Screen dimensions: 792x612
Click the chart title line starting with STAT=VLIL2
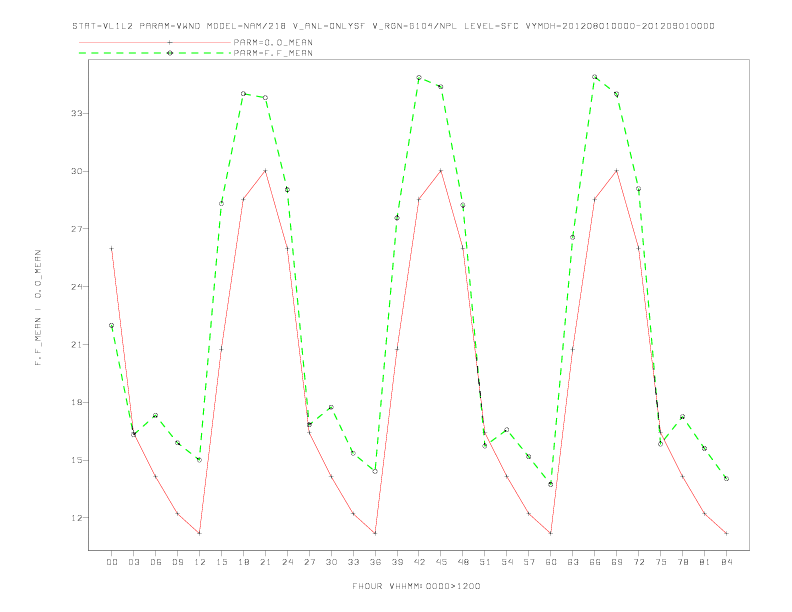pyautogui.click(x=393, y=26)
